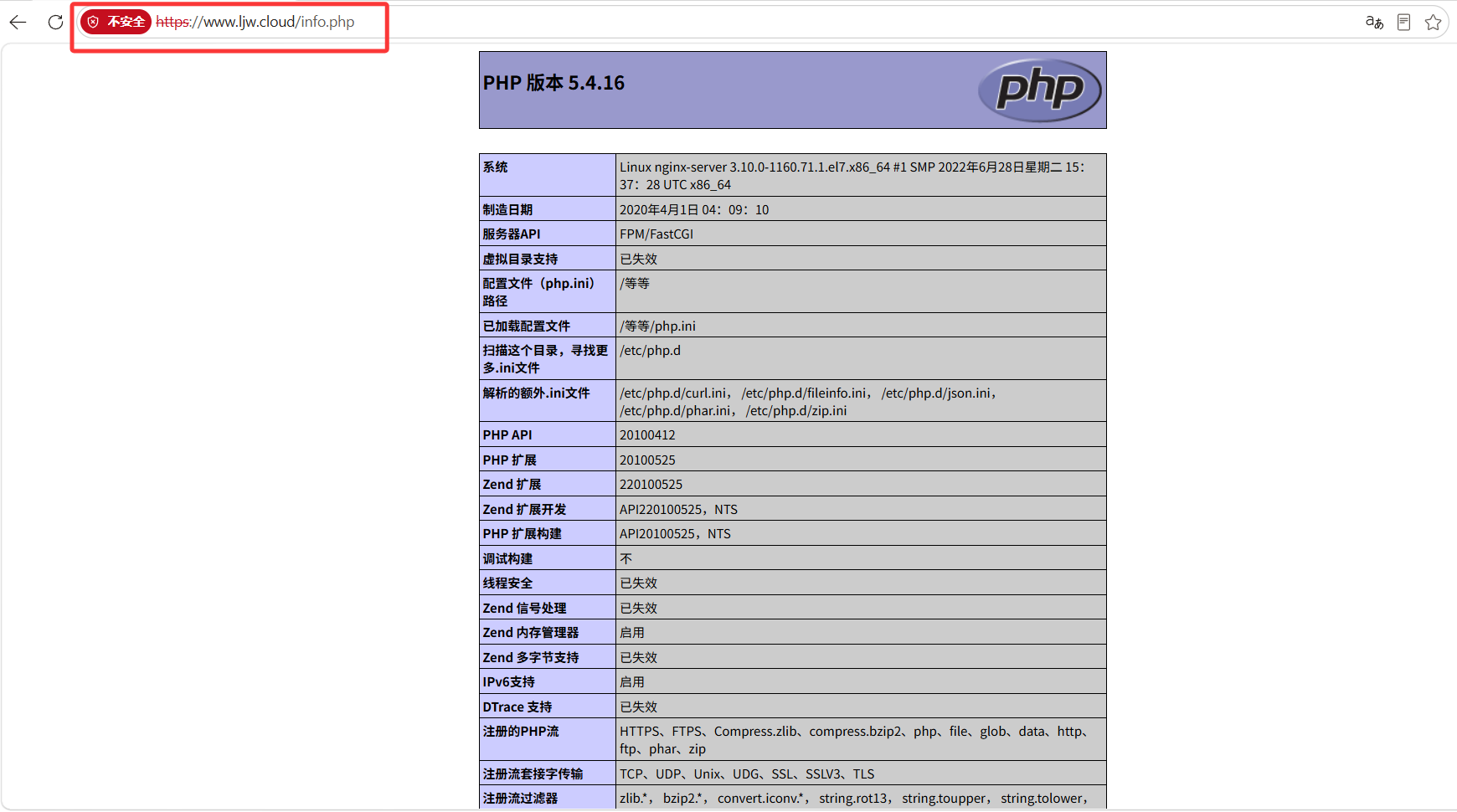Select the Zend 多字节支持 row label
1457x812 pixels.
[x=531, y=657]
